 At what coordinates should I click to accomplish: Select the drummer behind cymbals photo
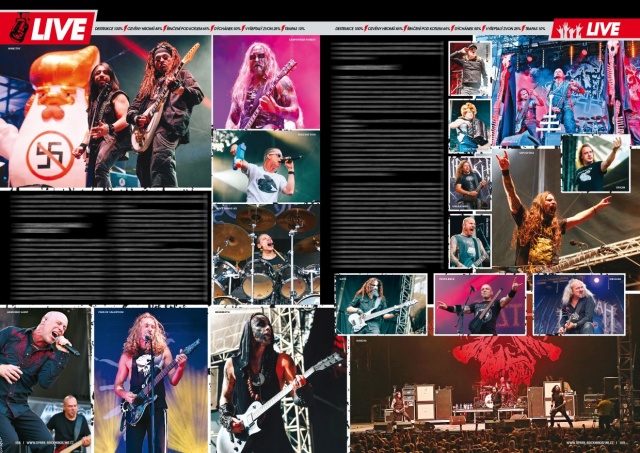point(265,255)
